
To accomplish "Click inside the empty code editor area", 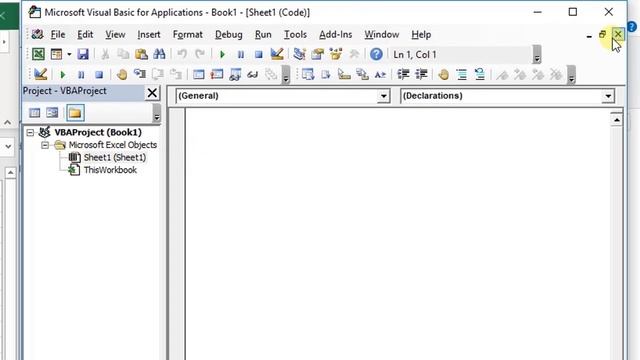I will pyautogui.click(x=398, y=235).
